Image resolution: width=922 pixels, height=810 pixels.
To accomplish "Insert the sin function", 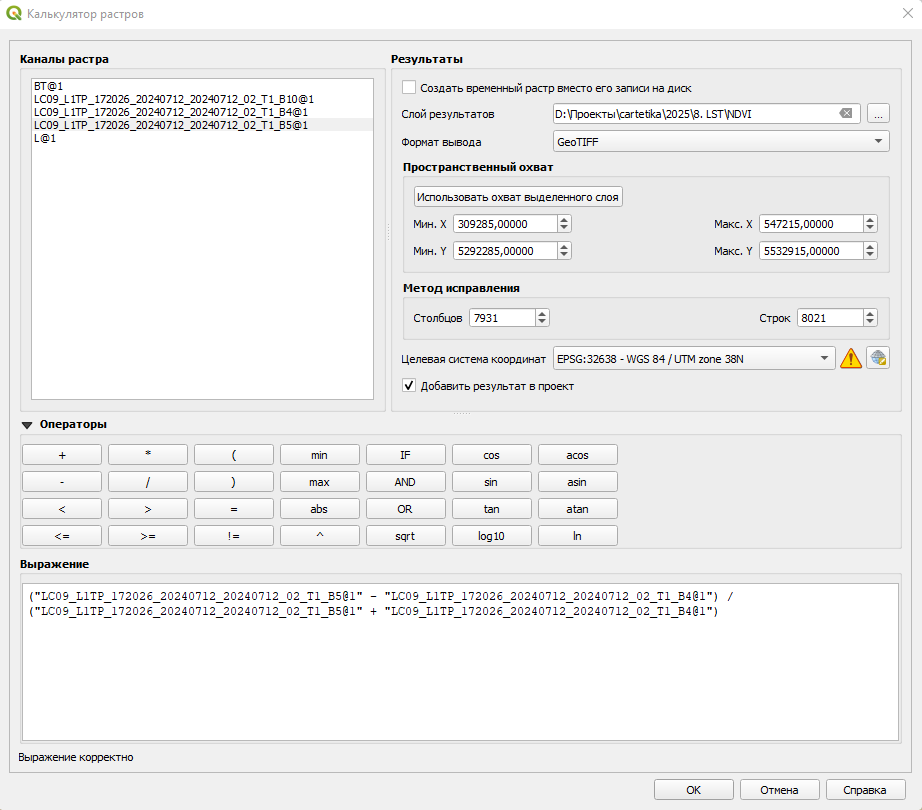I will 491,482.
